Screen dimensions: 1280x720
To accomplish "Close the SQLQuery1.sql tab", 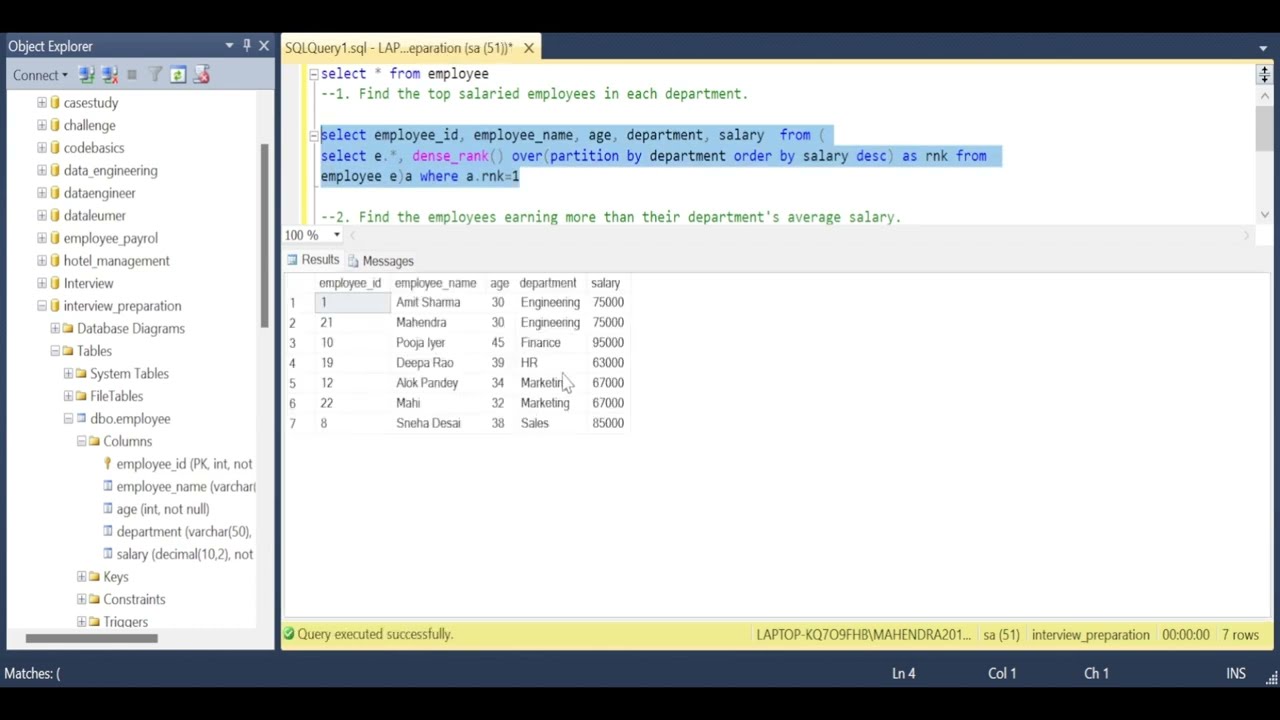I will 529,47.
